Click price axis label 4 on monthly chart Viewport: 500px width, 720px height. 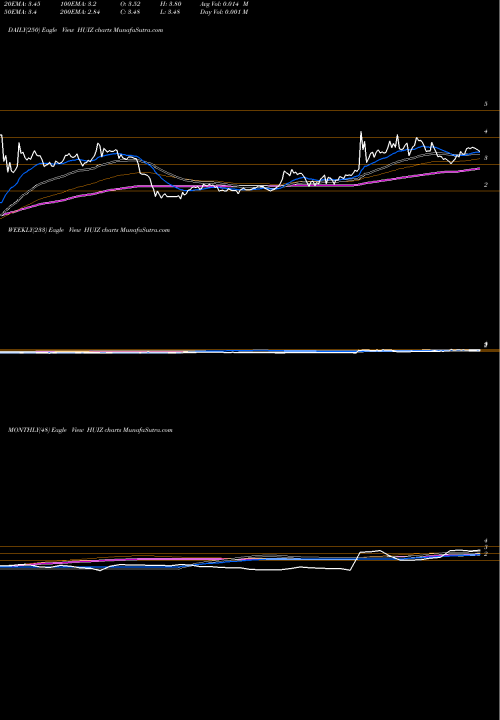(x=485, y=542)
